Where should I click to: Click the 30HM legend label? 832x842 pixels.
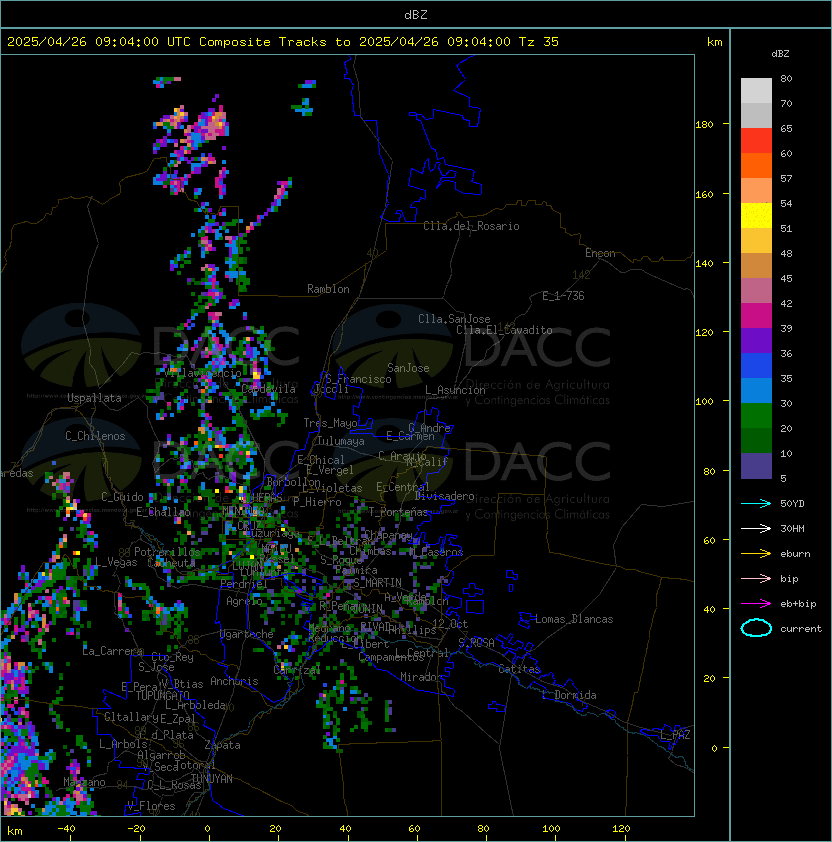(x=792, y=528)
